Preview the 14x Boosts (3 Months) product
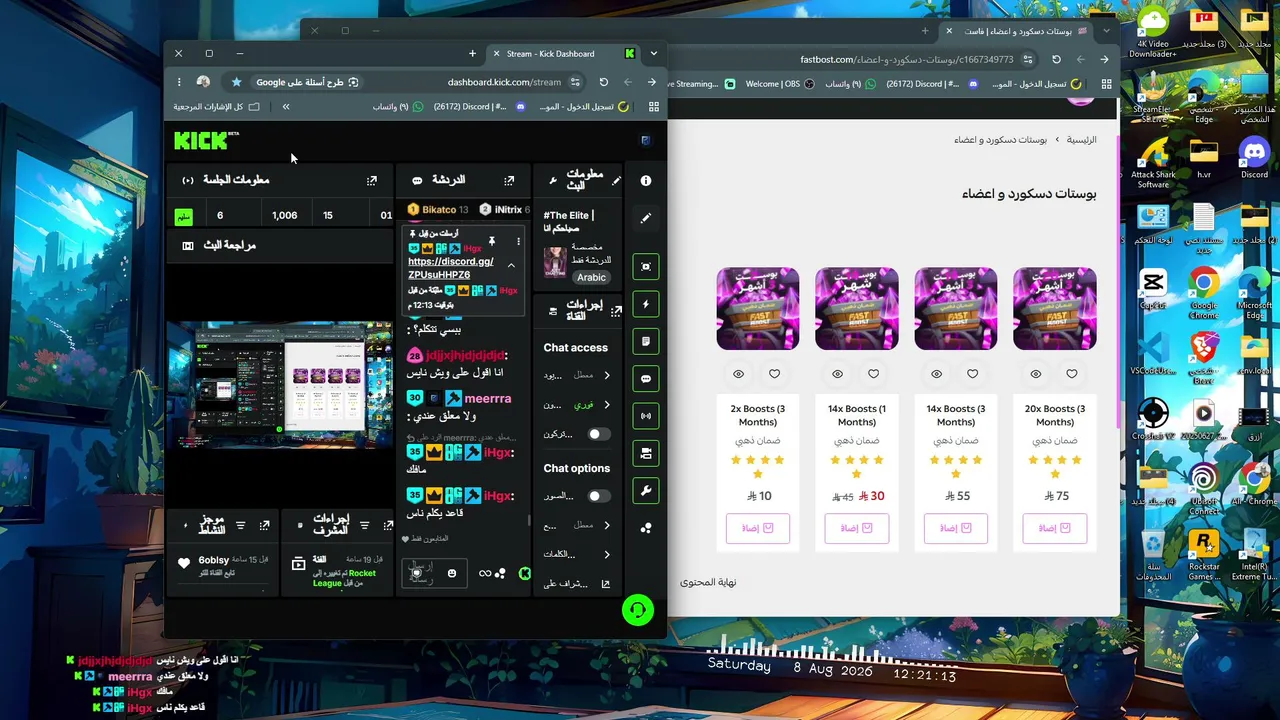Viewport: 1280px width, 720px height. click(936, 374)
